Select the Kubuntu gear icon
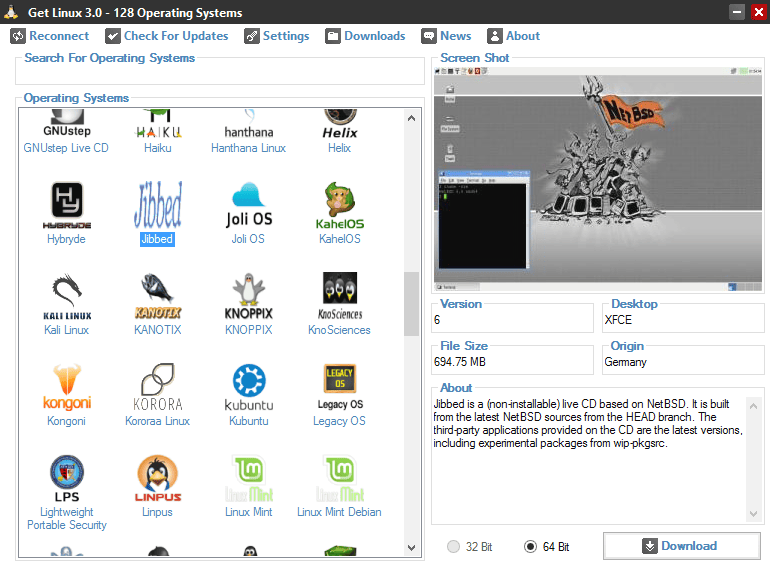 tap(248, 387)
